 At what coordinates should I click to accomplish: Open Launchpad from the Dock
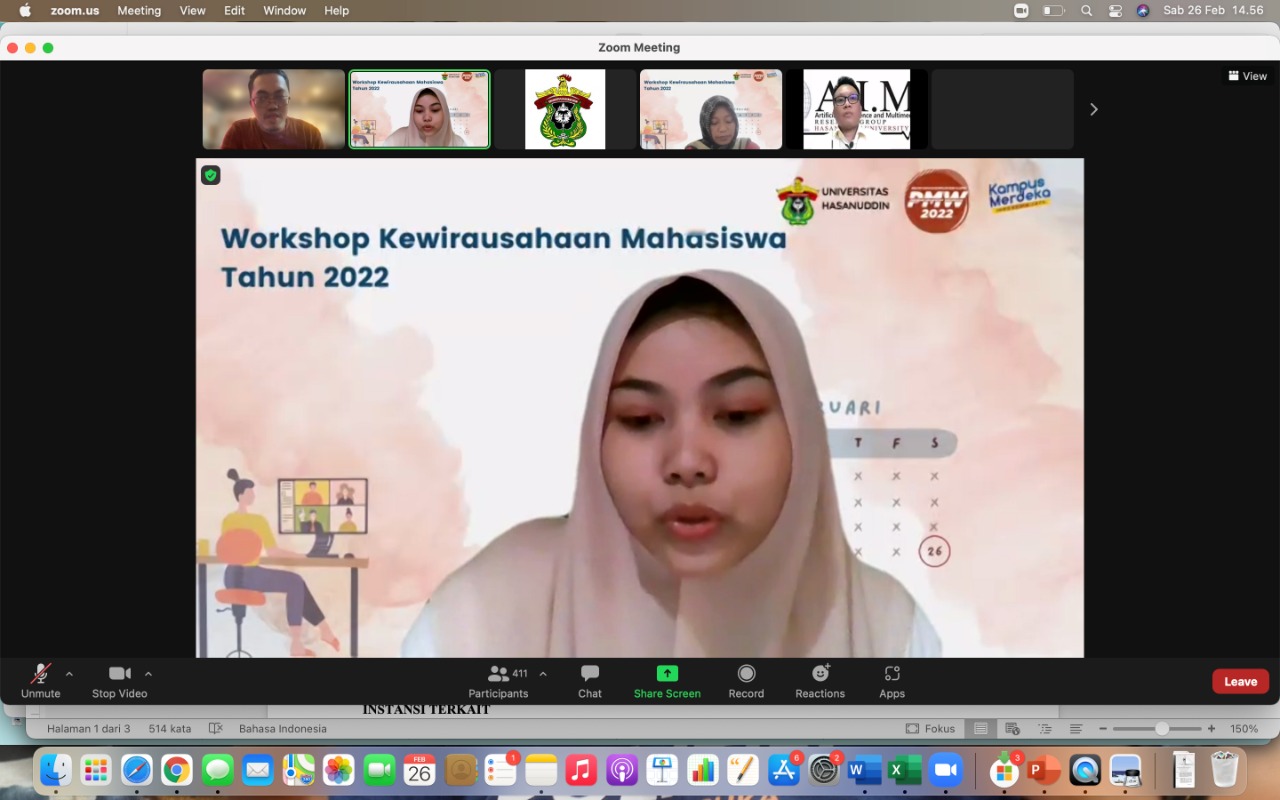pos(96,770)
